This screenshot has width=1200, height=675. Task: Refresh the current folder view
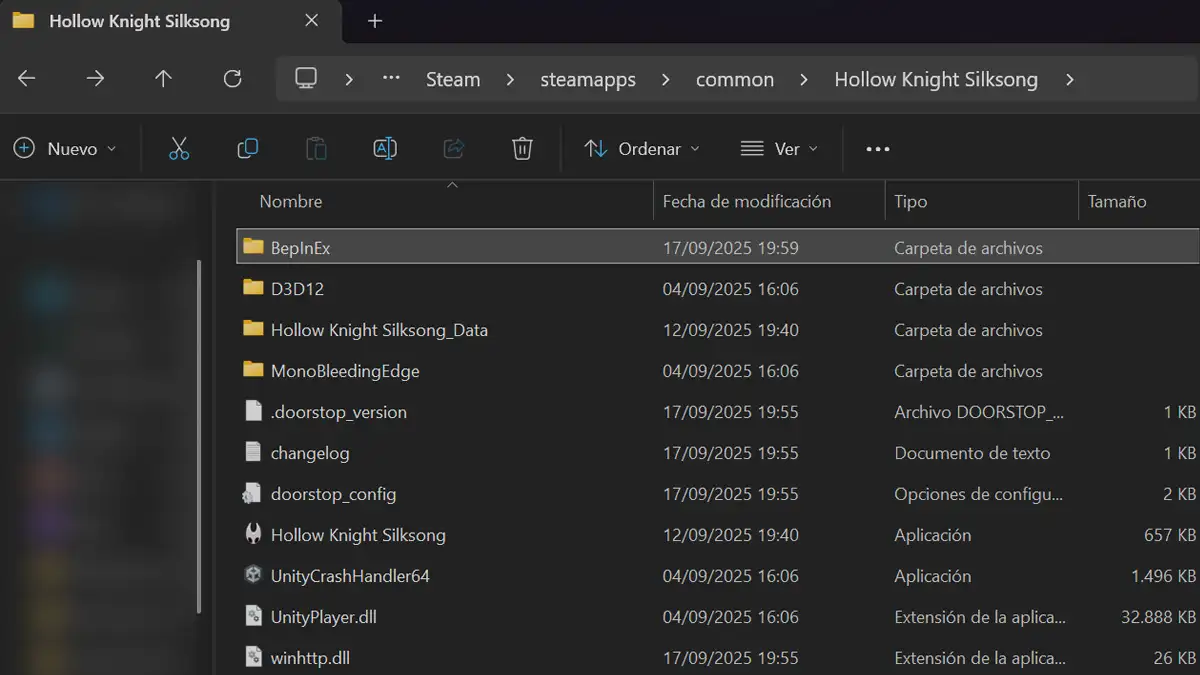(232, 79)
